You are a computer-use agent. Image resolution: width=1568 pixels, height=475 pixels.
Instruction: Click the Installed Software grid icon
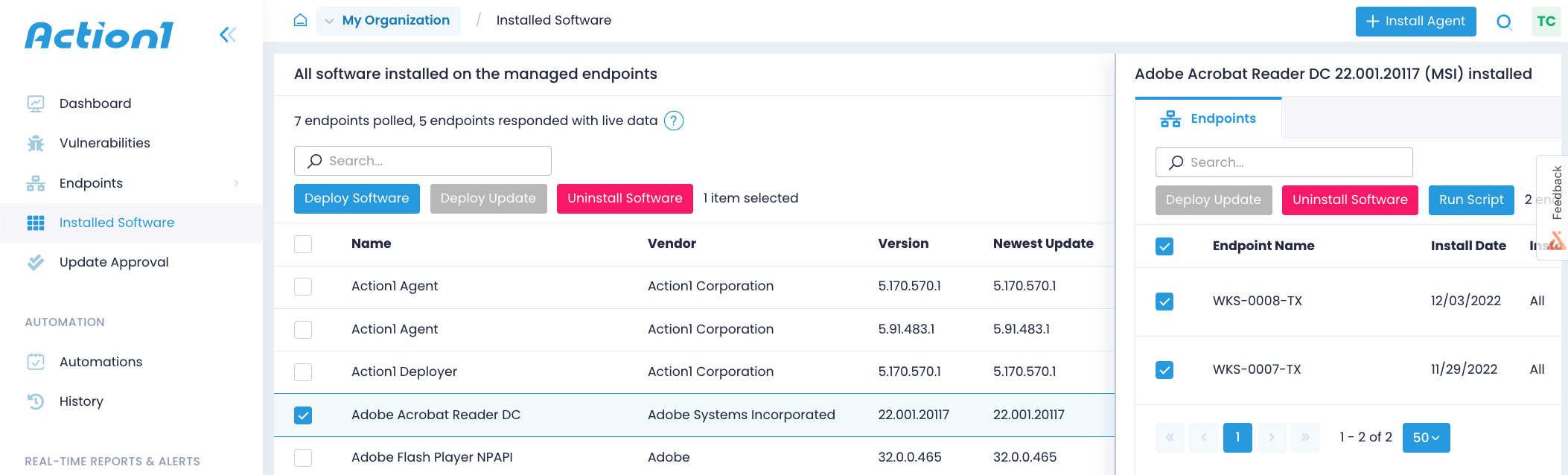(x=36, y=223)
